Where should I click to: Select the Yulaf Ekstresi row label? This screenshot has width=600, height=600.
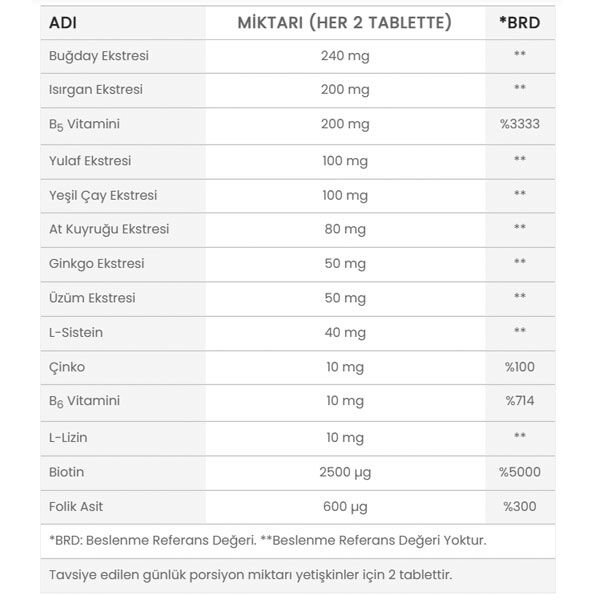click(x=90, y=160)
